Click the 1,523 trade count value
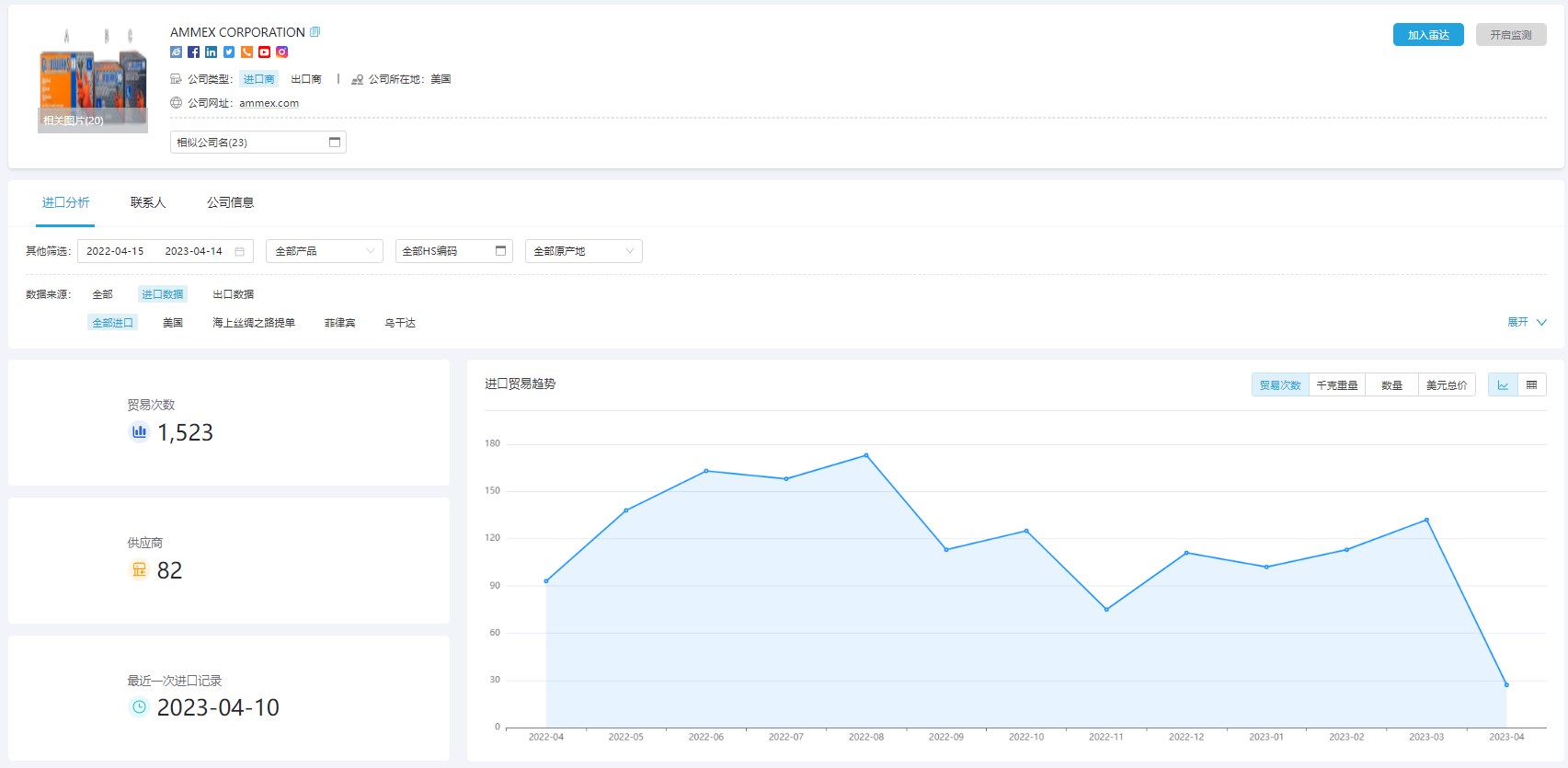Screen dimensions: 1568x768 tap(185, 432)
